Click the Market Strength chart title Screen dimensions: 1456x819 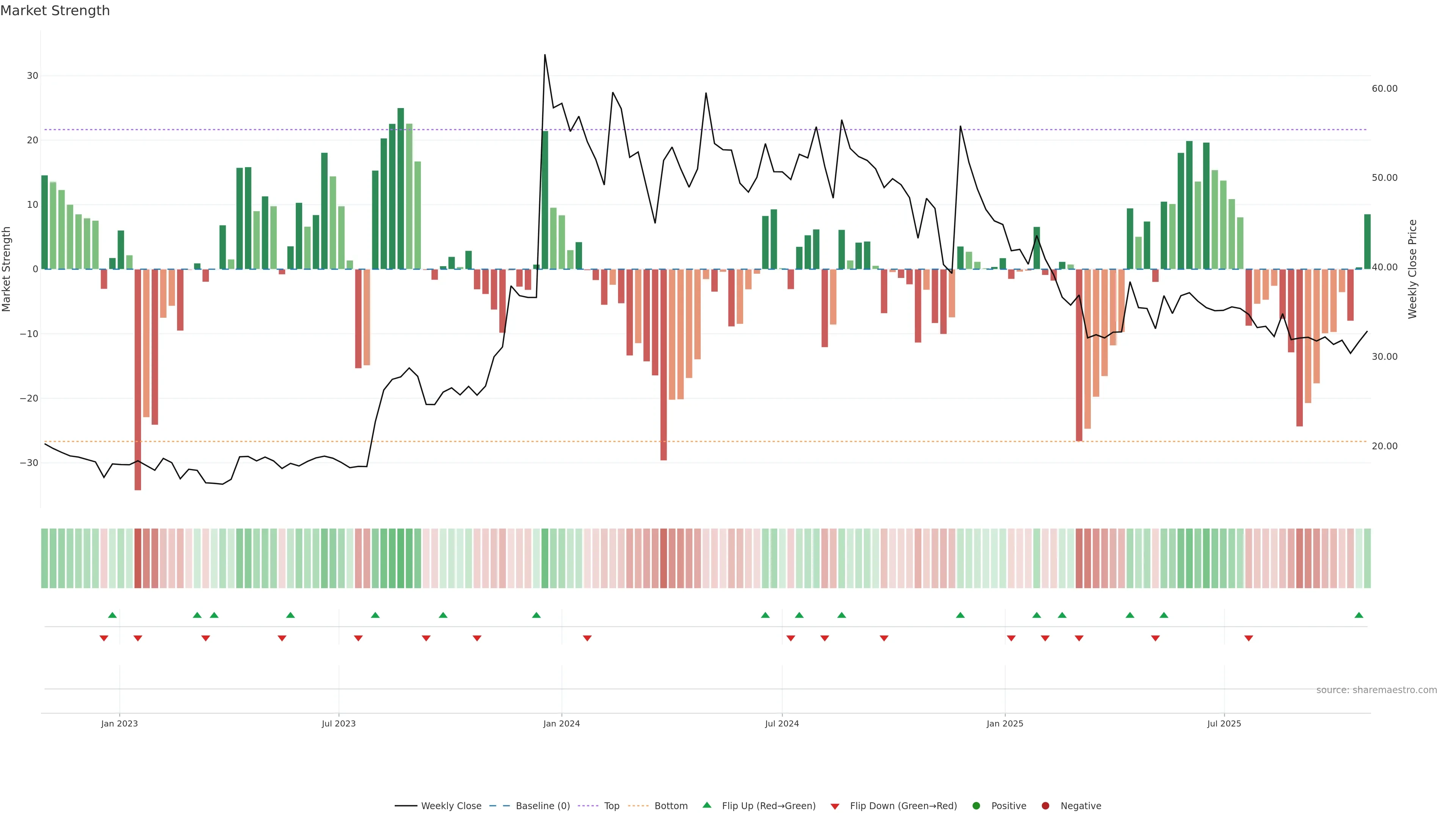[55, 11]
